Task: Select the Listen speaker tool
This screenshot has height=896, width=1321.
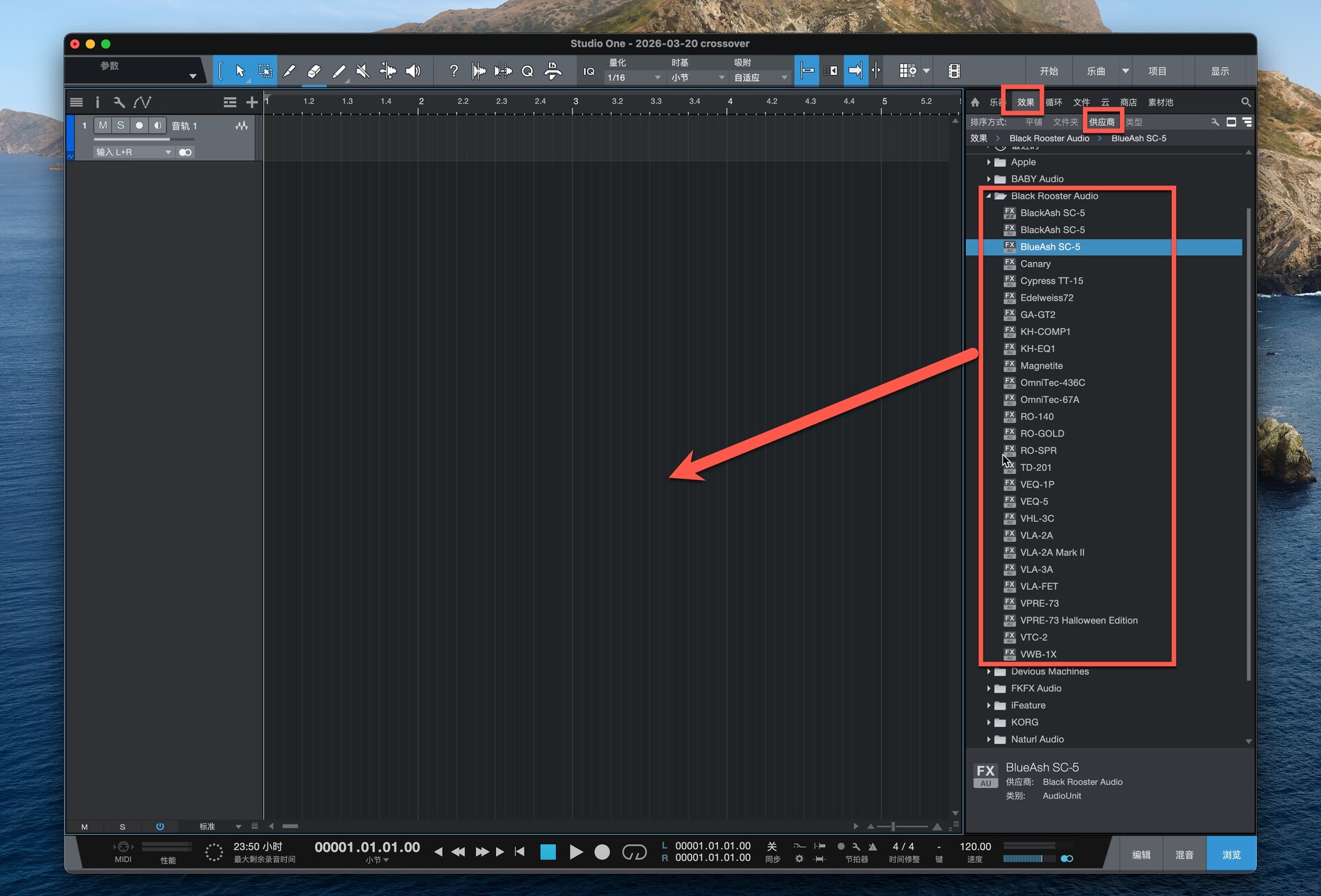Action: pos(413,71)
